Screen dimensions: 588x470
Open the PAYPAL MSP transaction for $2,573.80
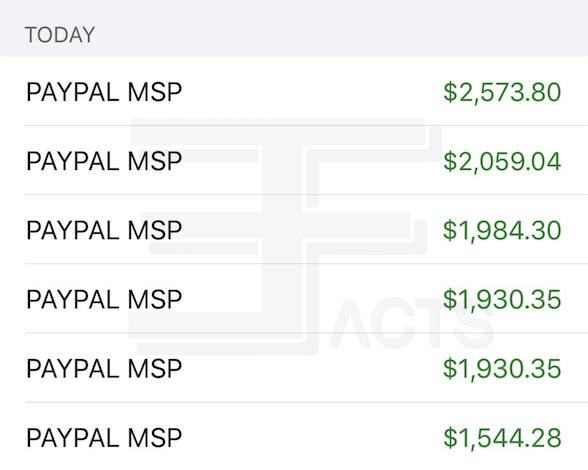[x=294, y=91]
